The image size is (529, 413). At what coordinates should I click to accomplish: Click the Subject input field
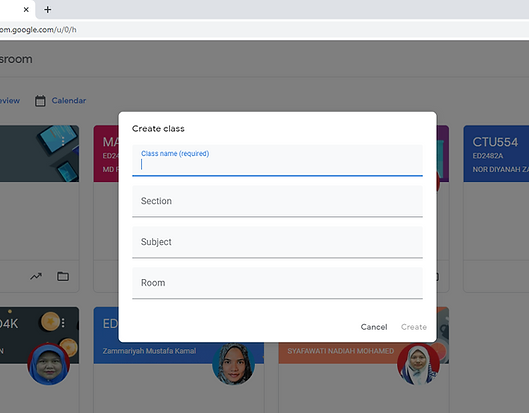[277, 242]
